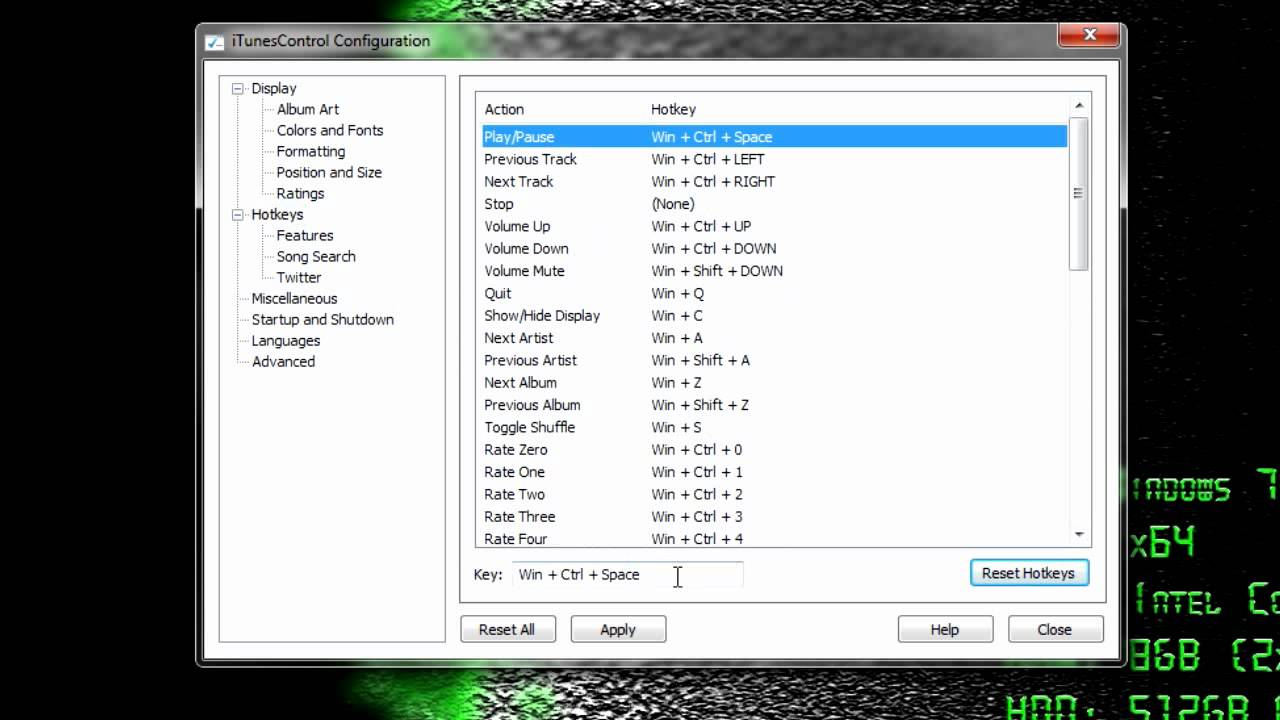Select the Rate Three row
1280x720 pixels.
click(x=775, y=516)
